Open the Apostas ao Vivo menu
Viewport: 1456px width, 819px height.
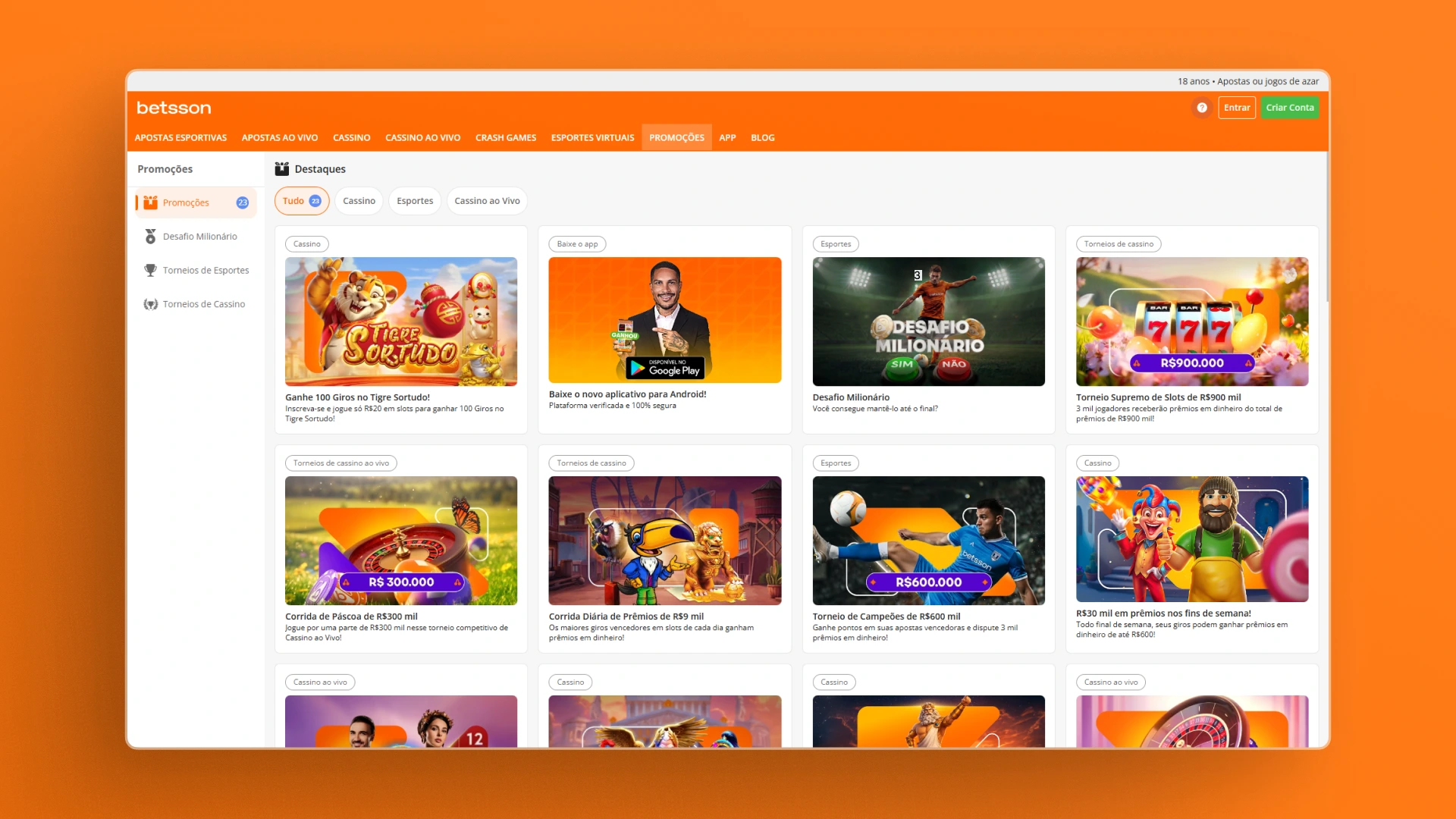click(x=280, y=138)
